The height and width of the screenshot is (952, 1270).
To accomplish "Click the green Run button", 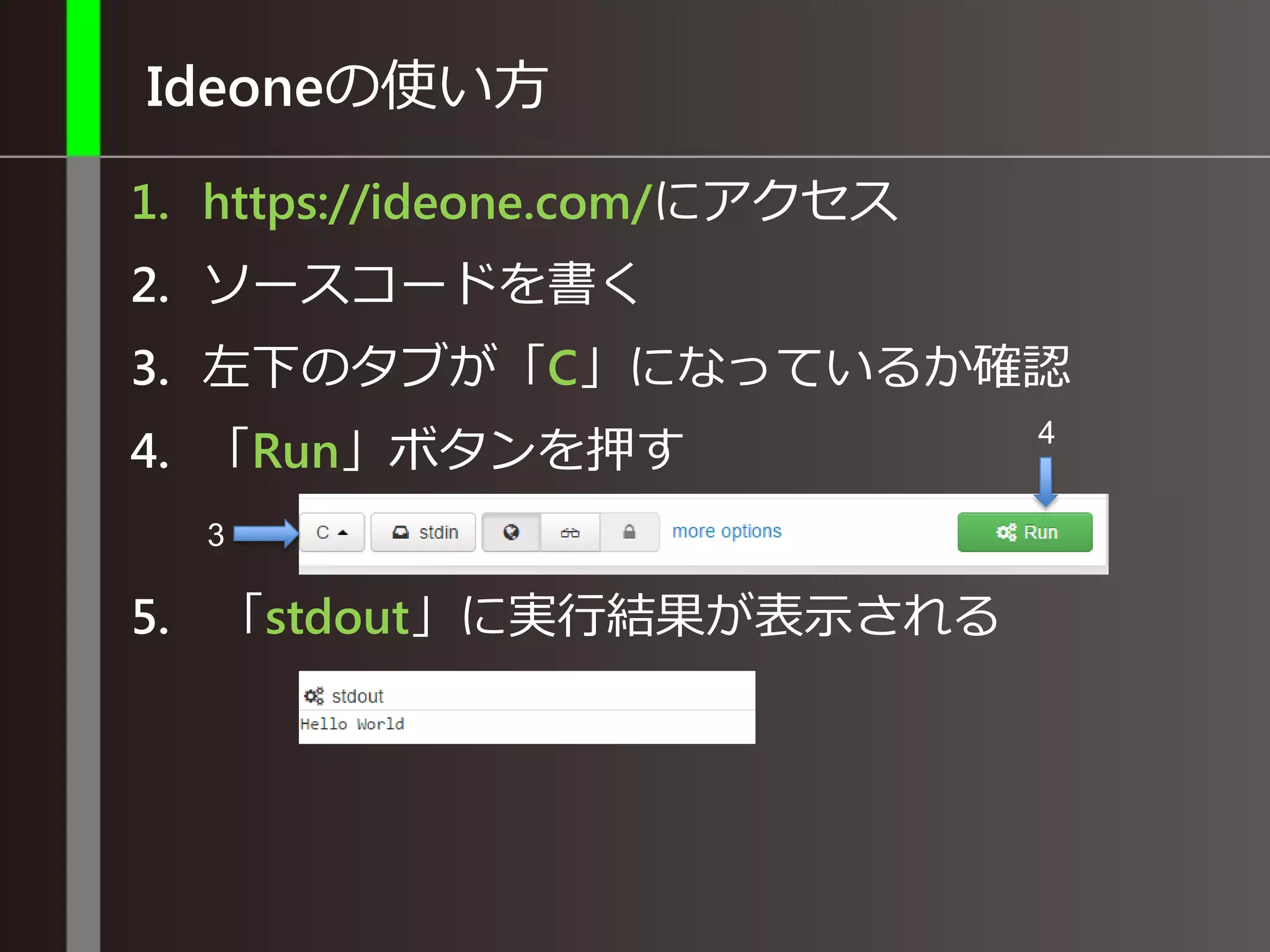I will point(1025,532).
